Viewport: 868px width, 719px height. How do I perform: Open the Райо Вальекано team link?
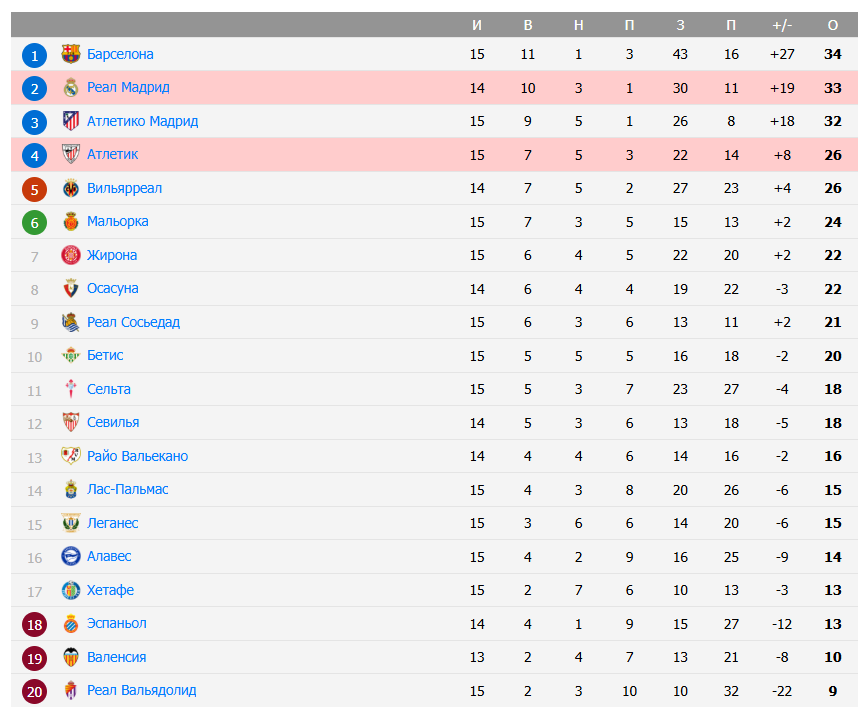[137, 456]
